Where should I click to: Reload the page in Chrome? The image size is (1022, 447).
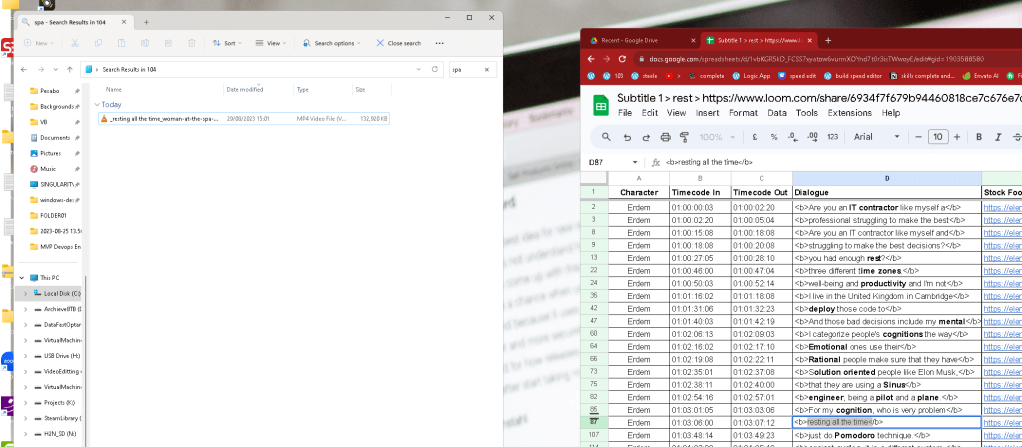point(622,59)
